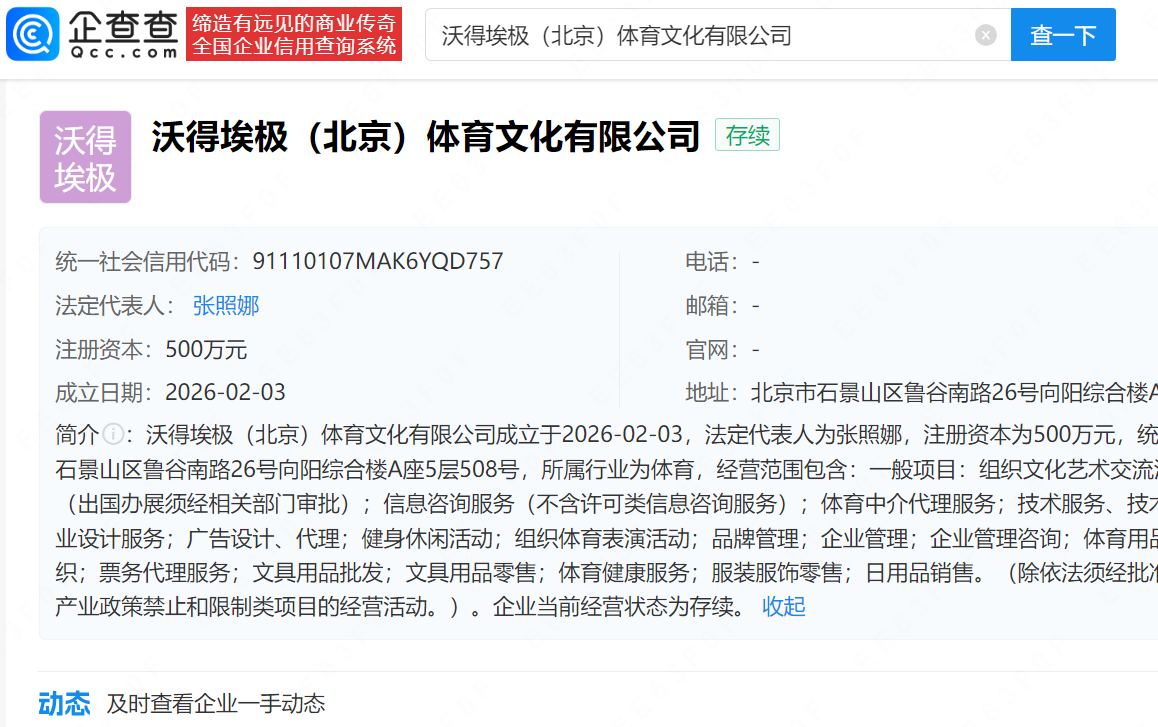Viewport: 1158px width, 727px height.
Task: Clear the search box using the × icon
Action: pos(985,34)
